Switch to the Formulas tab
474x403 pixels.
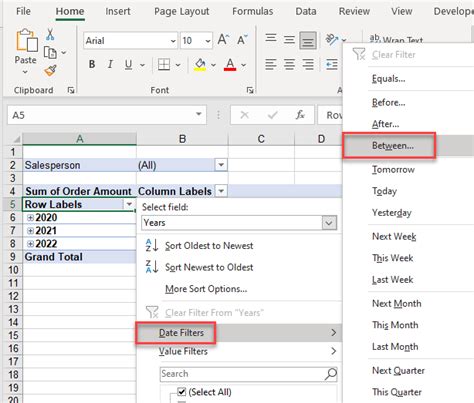[253, 11]
